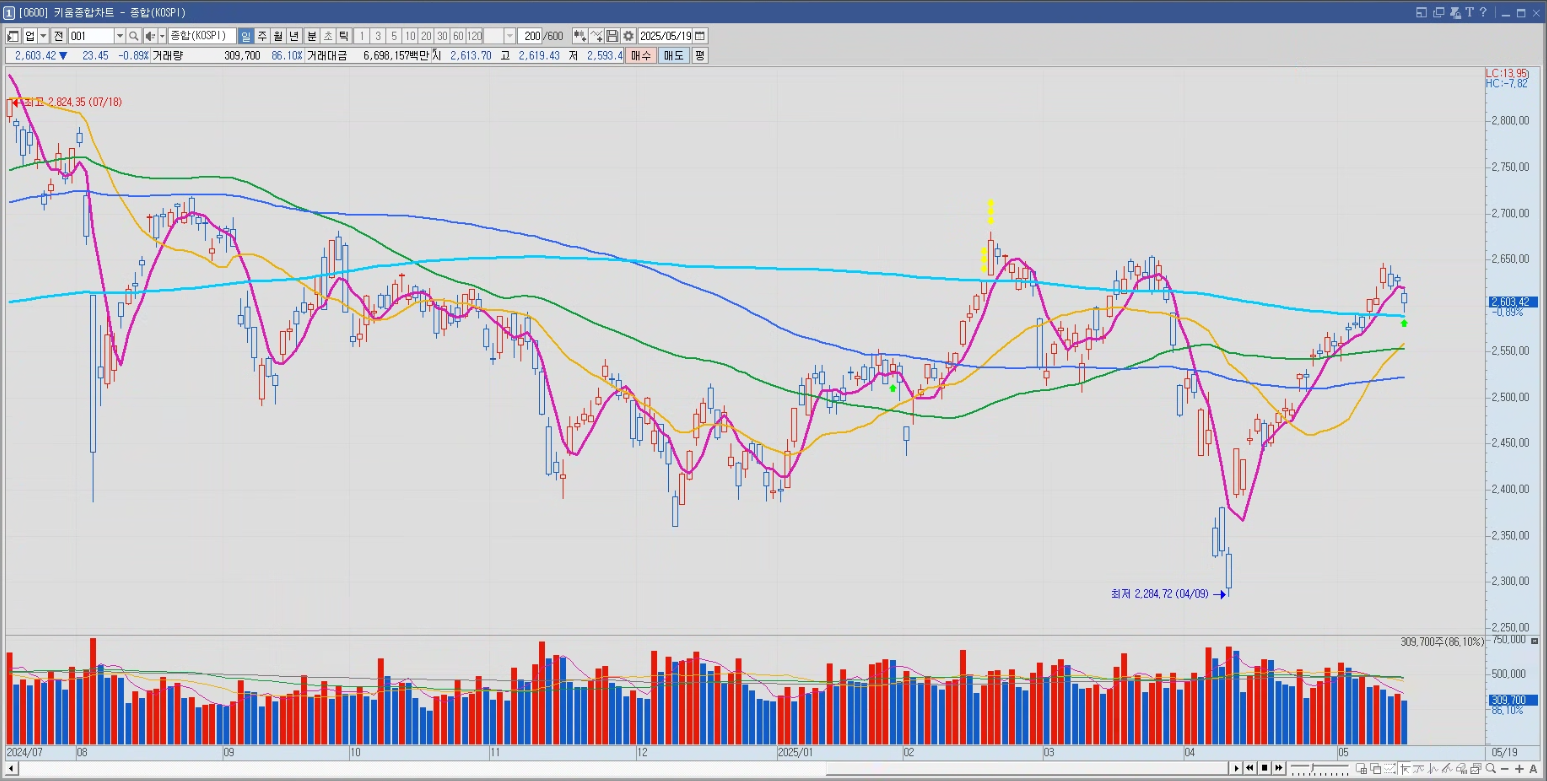Select the 분 (minute) period toggle
This screenshot has width=1547, height=781.
pyautogui.click(x=312, y=36)
